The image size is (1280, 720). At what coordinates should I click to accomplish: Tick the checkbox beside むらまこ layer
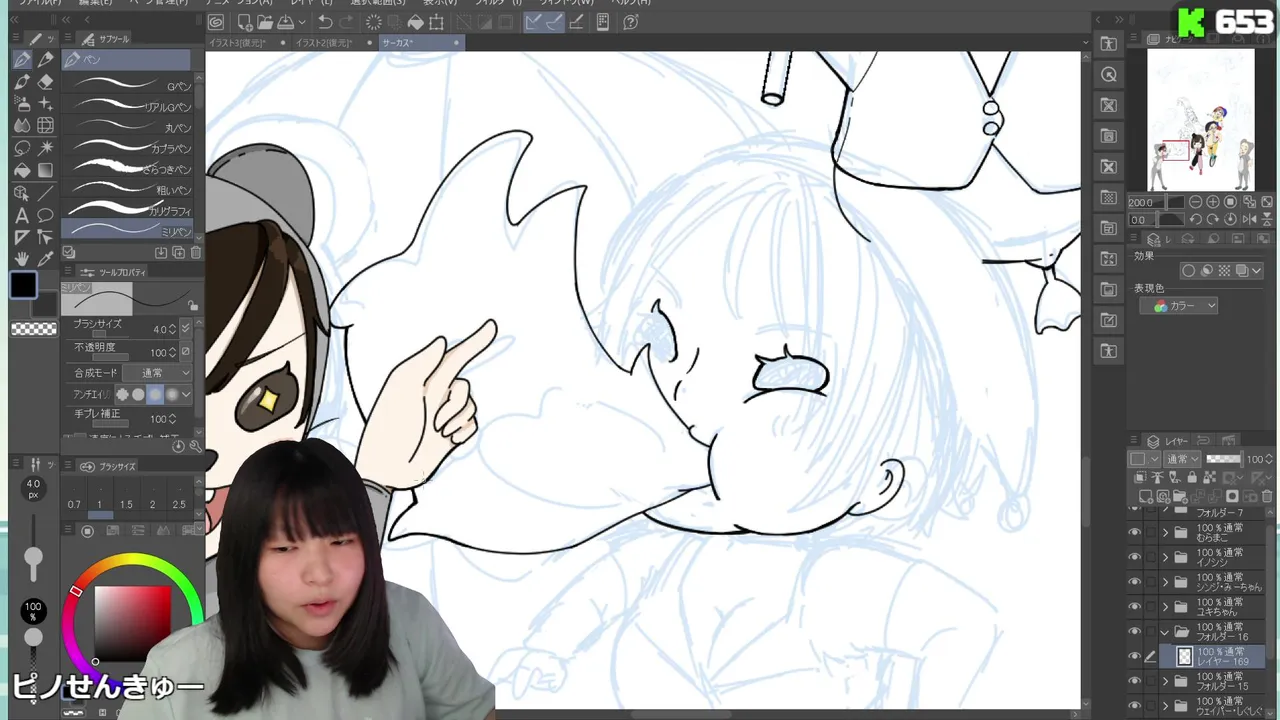click(1150, 533)
